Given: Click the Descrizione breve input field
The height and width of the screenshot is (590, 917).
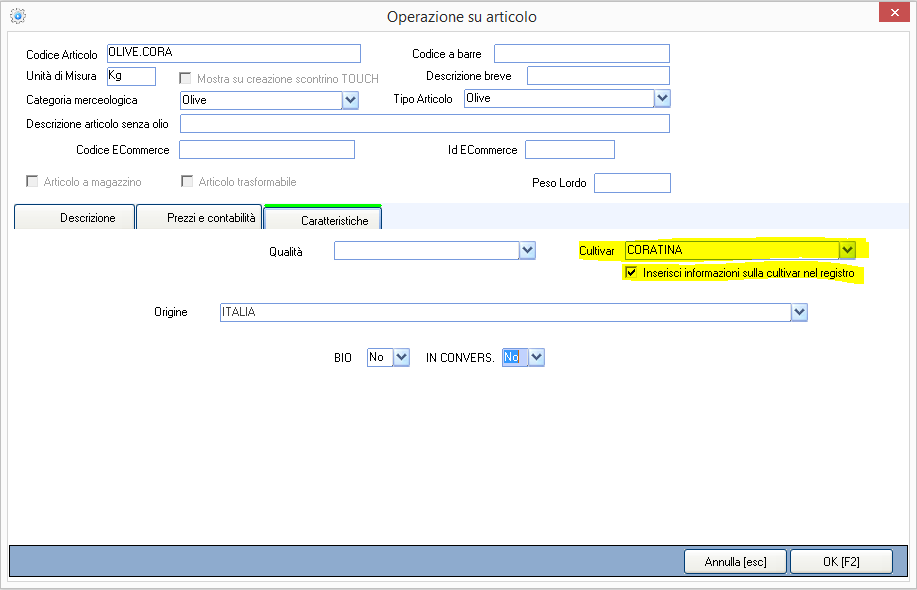Looking at the screenshot, I should [598, 75].
